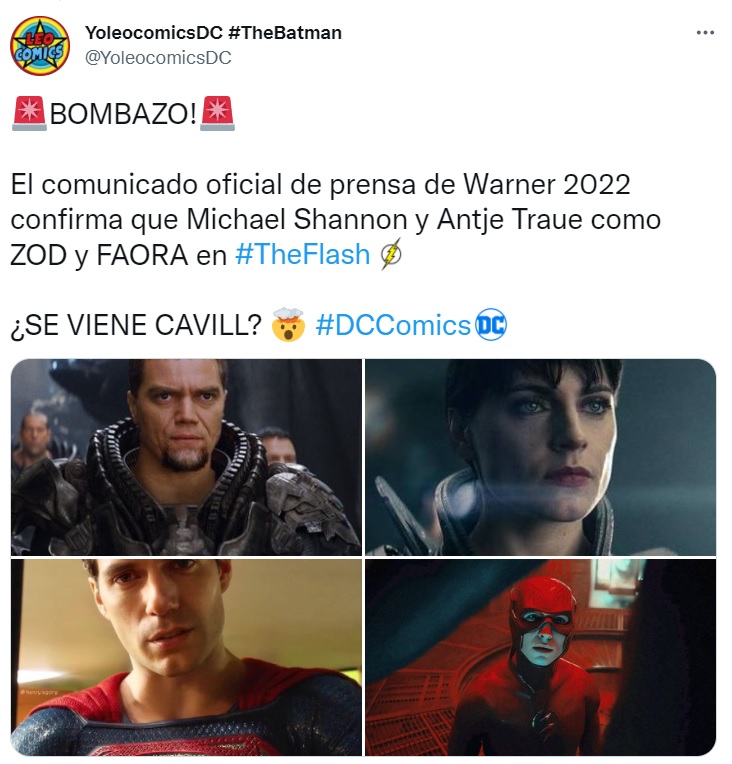Click the exploding head emoji
Screen dimensions: 732x764
(289, 325)
